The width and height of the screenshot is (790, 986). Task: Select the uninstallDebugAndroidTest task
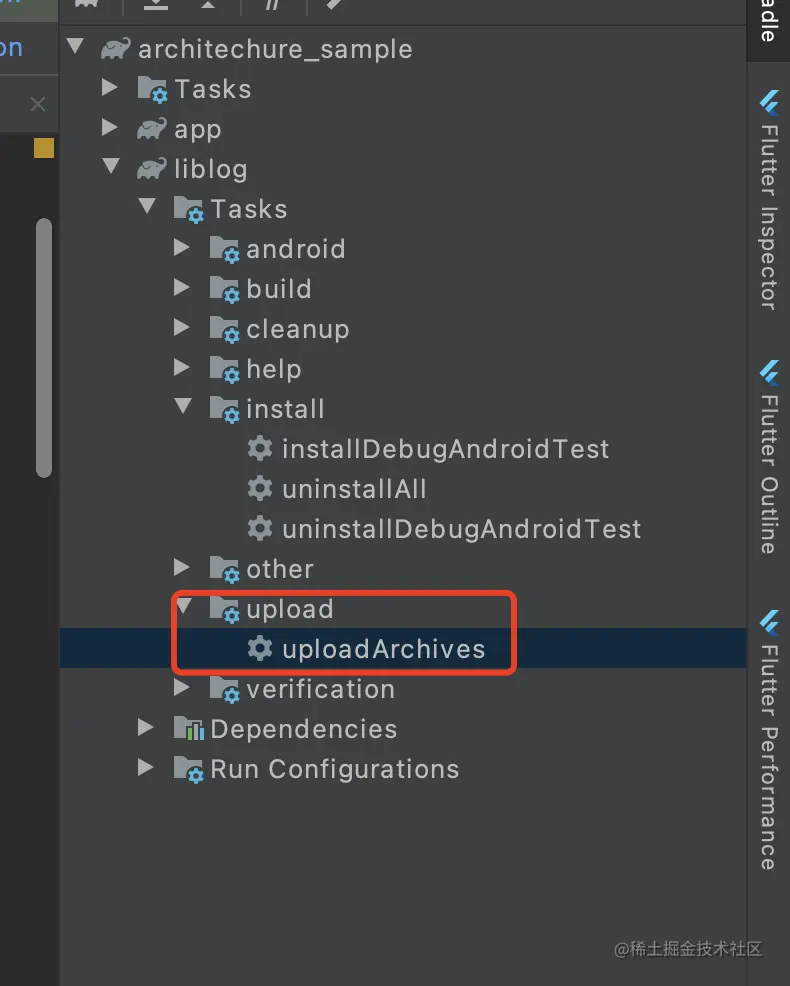[461, 529]
